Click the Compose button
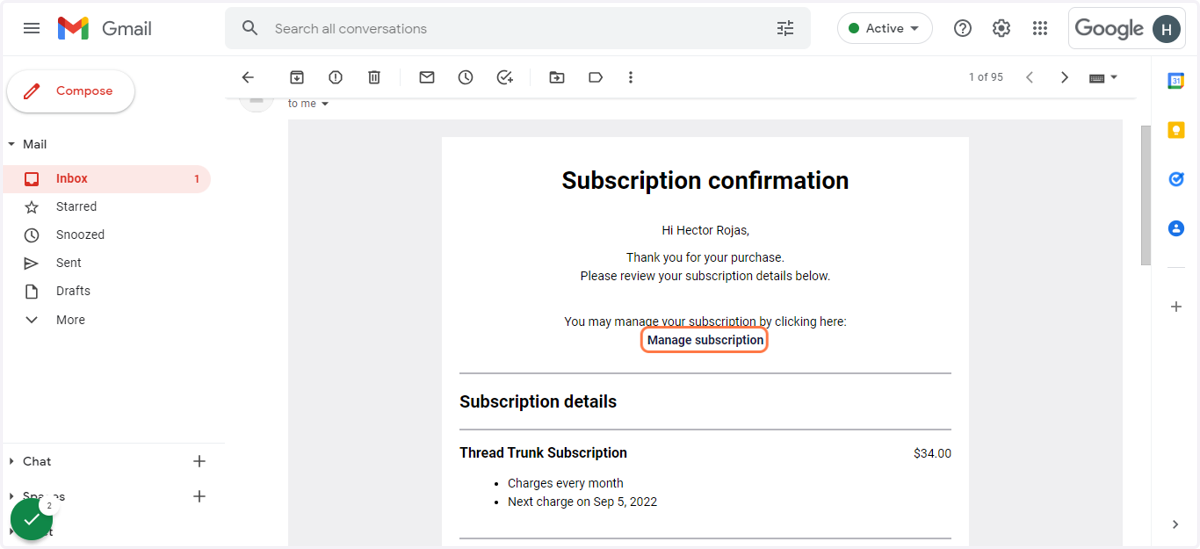This screenshot has width=1200, height=549. (x=71, y=91)
